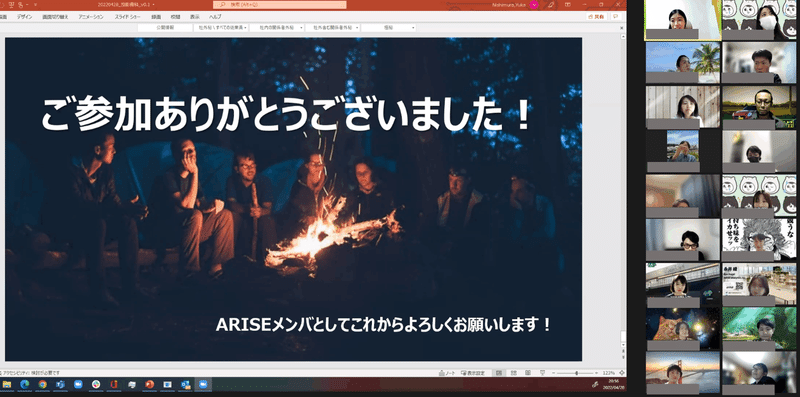Open the user account avatar in title bar

tap(534, 5)
